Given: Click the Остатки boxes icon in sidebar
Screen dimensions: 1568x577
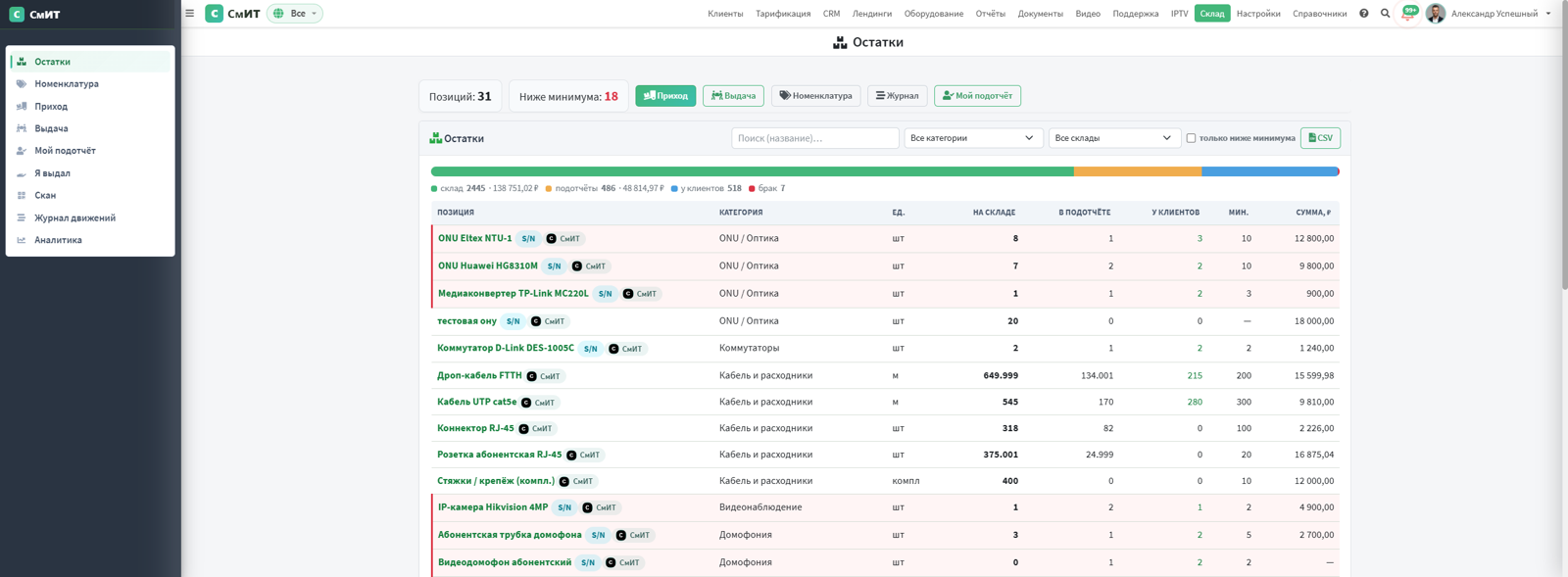Looking at the screenshot, I should pos(22,62).
